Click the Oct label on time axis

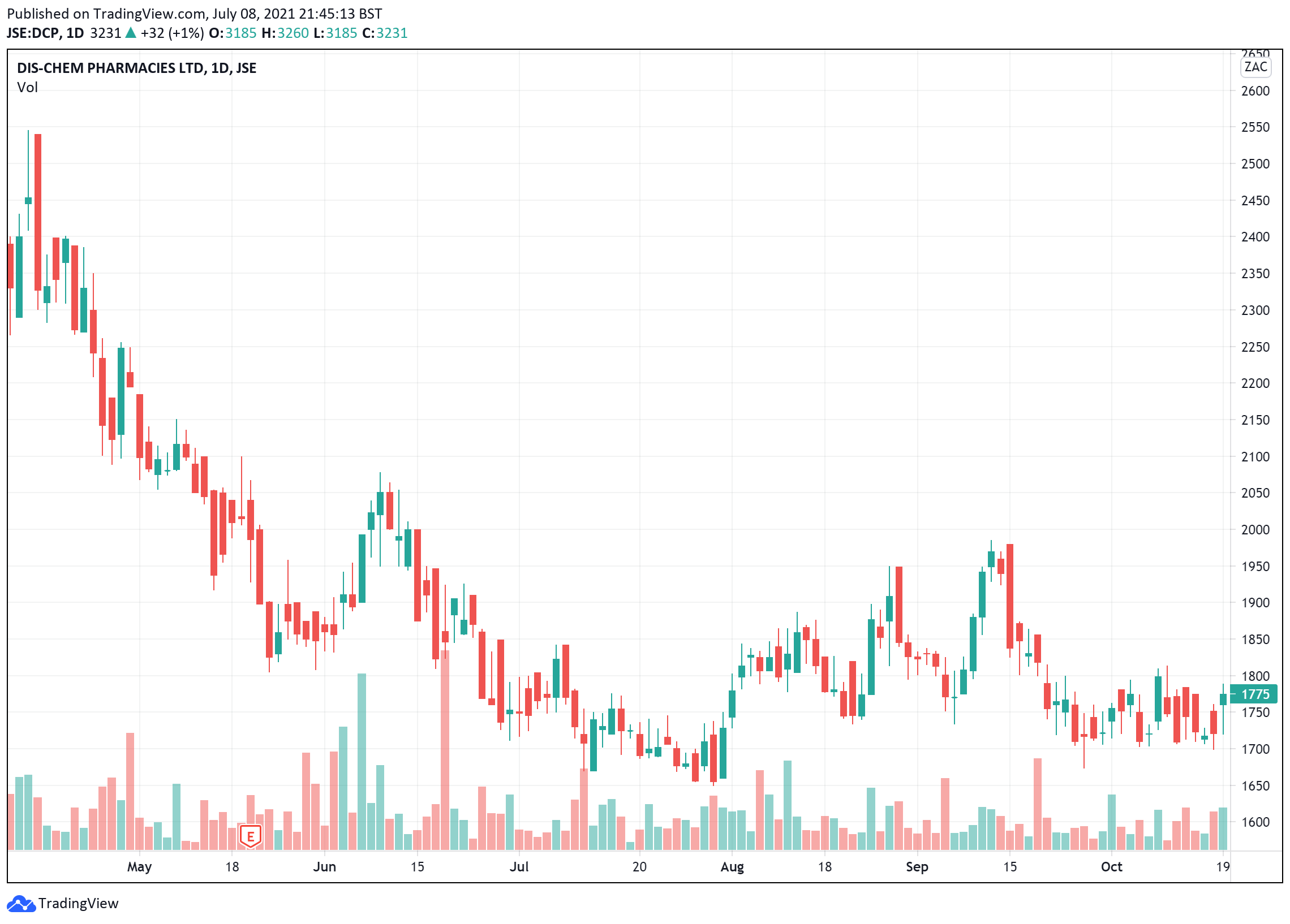point(1111,866)
